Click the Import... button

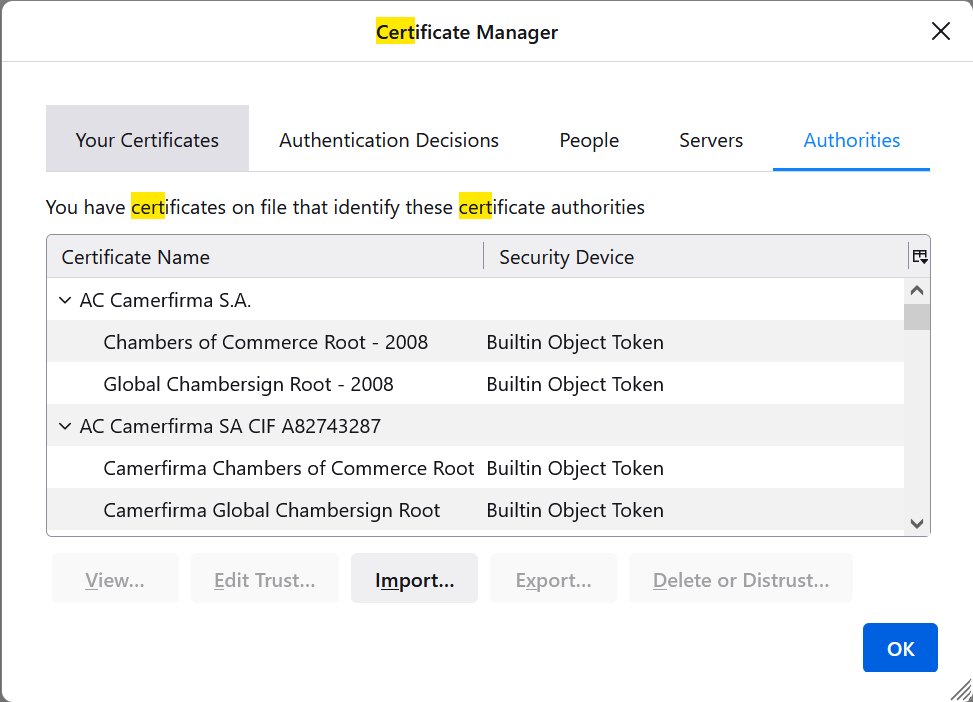coord(415,578)
